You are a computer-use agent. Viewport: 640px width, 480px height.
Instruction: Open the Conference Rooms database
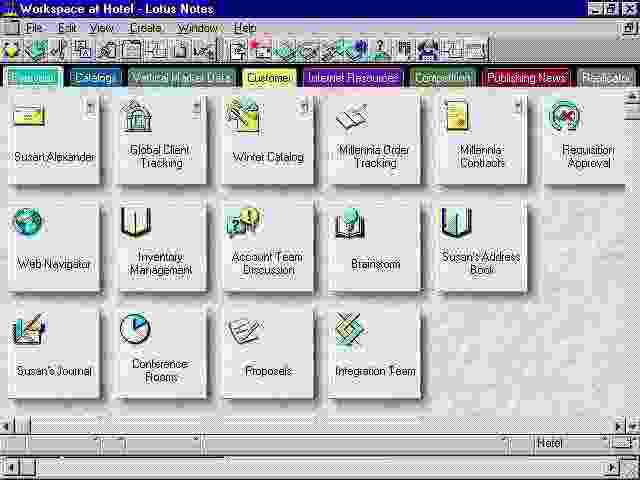[162, 354]
